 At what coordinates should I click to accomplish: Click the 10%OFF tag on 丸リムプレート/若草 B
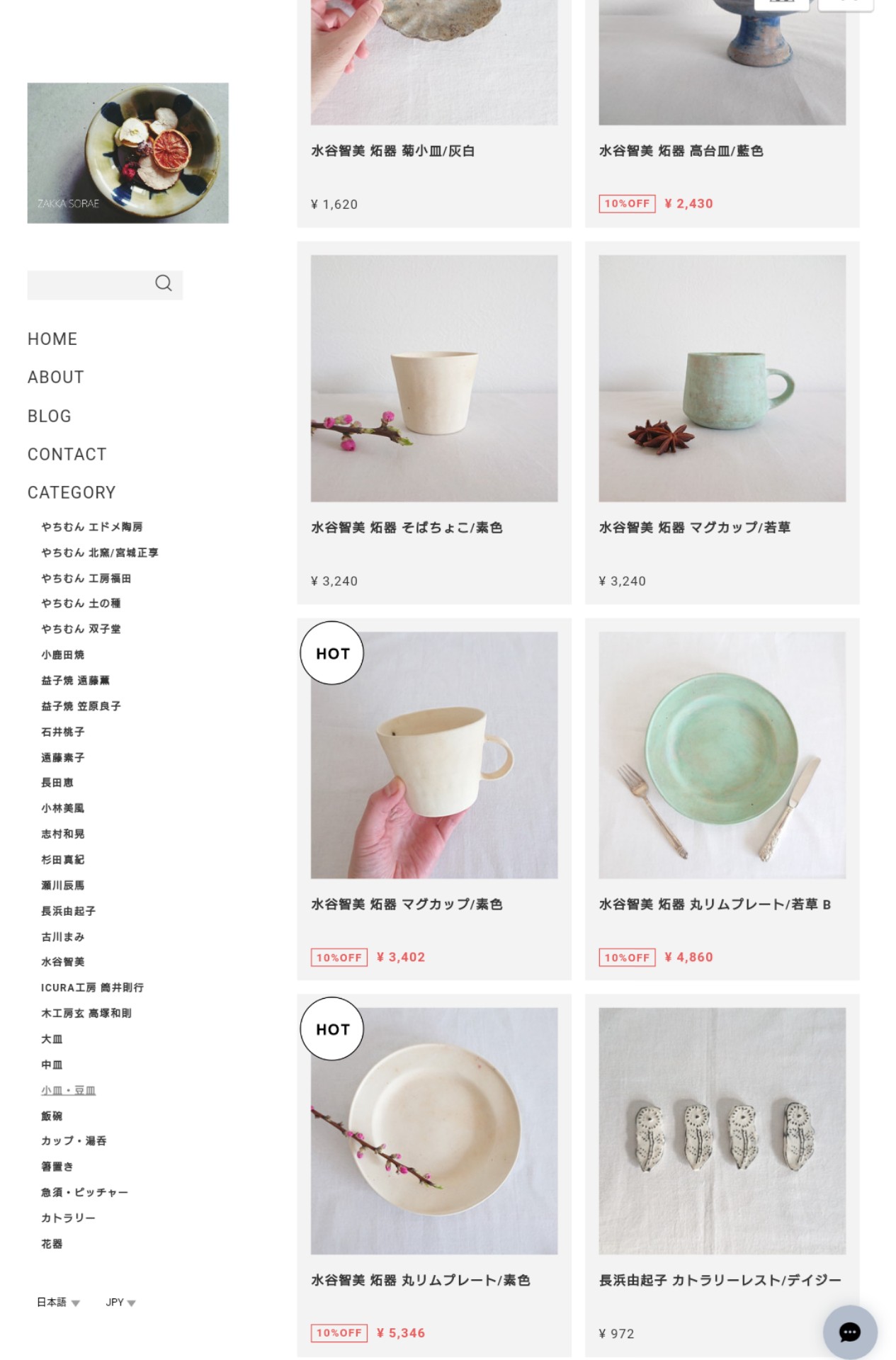tap(627, 958)
